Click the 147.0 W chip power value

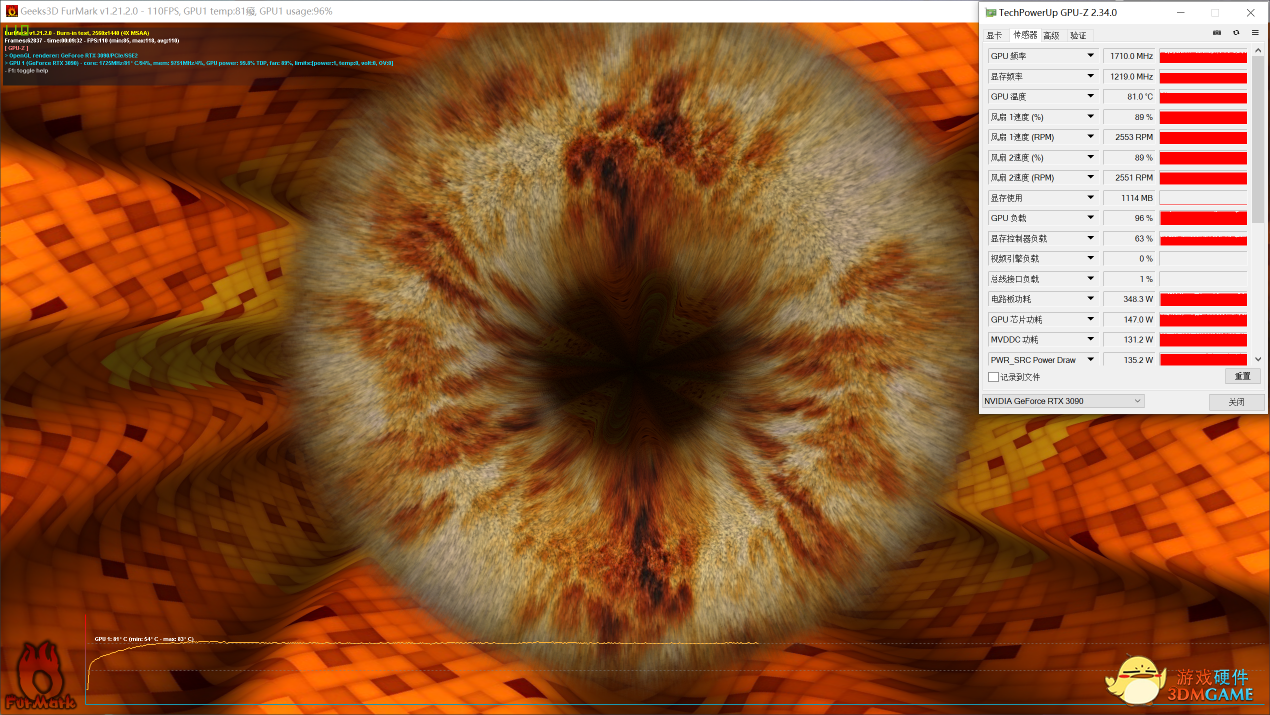tap(1129, 319)
